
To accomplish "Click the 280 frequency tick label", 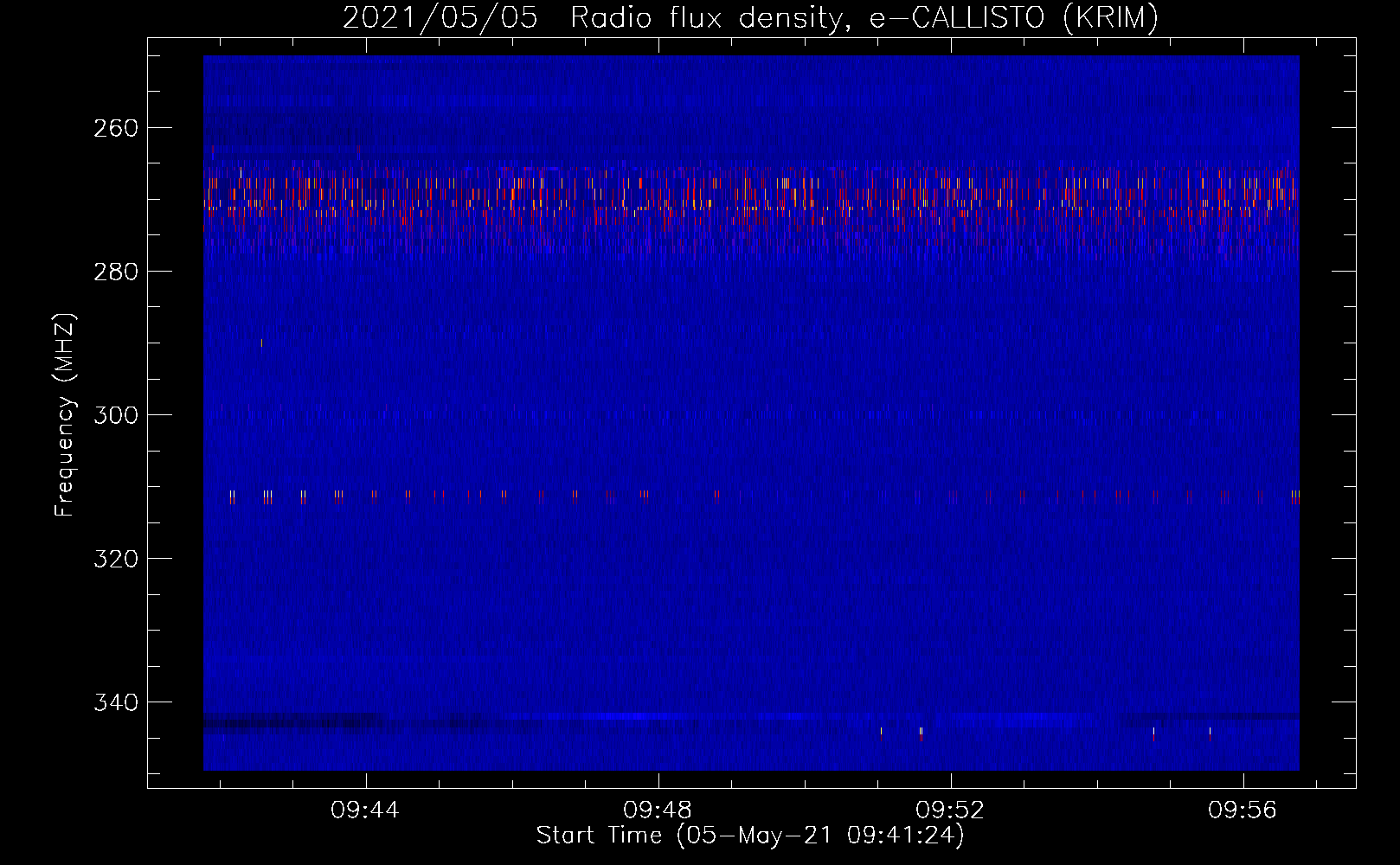I will pos(116,272).
